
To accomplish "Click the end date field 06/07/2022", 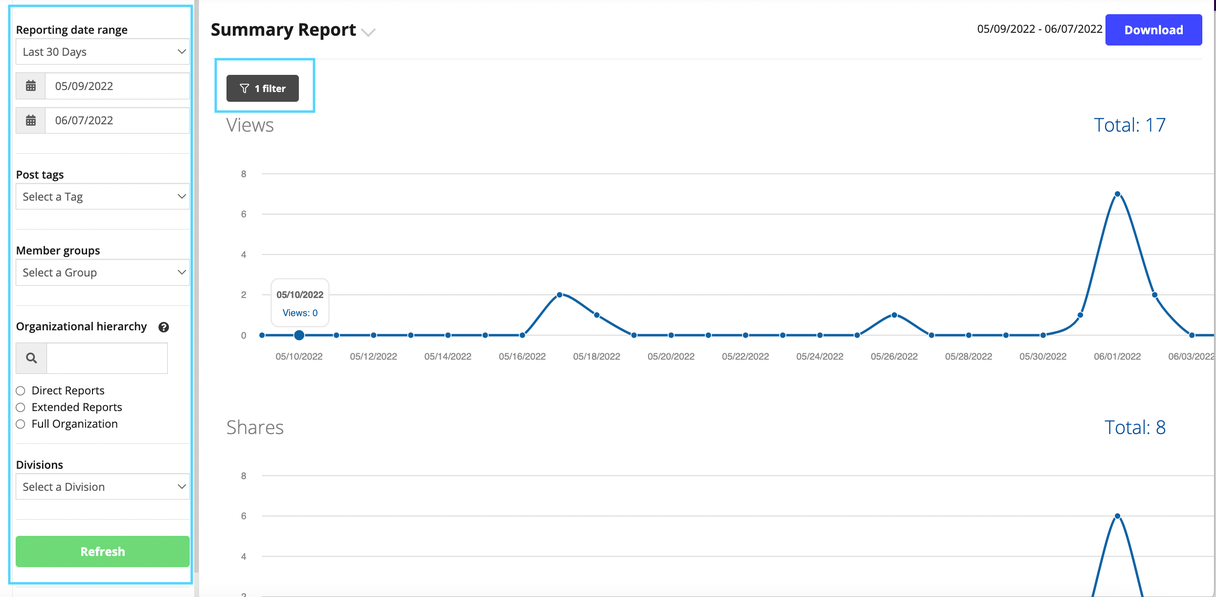I will point(118,120).
